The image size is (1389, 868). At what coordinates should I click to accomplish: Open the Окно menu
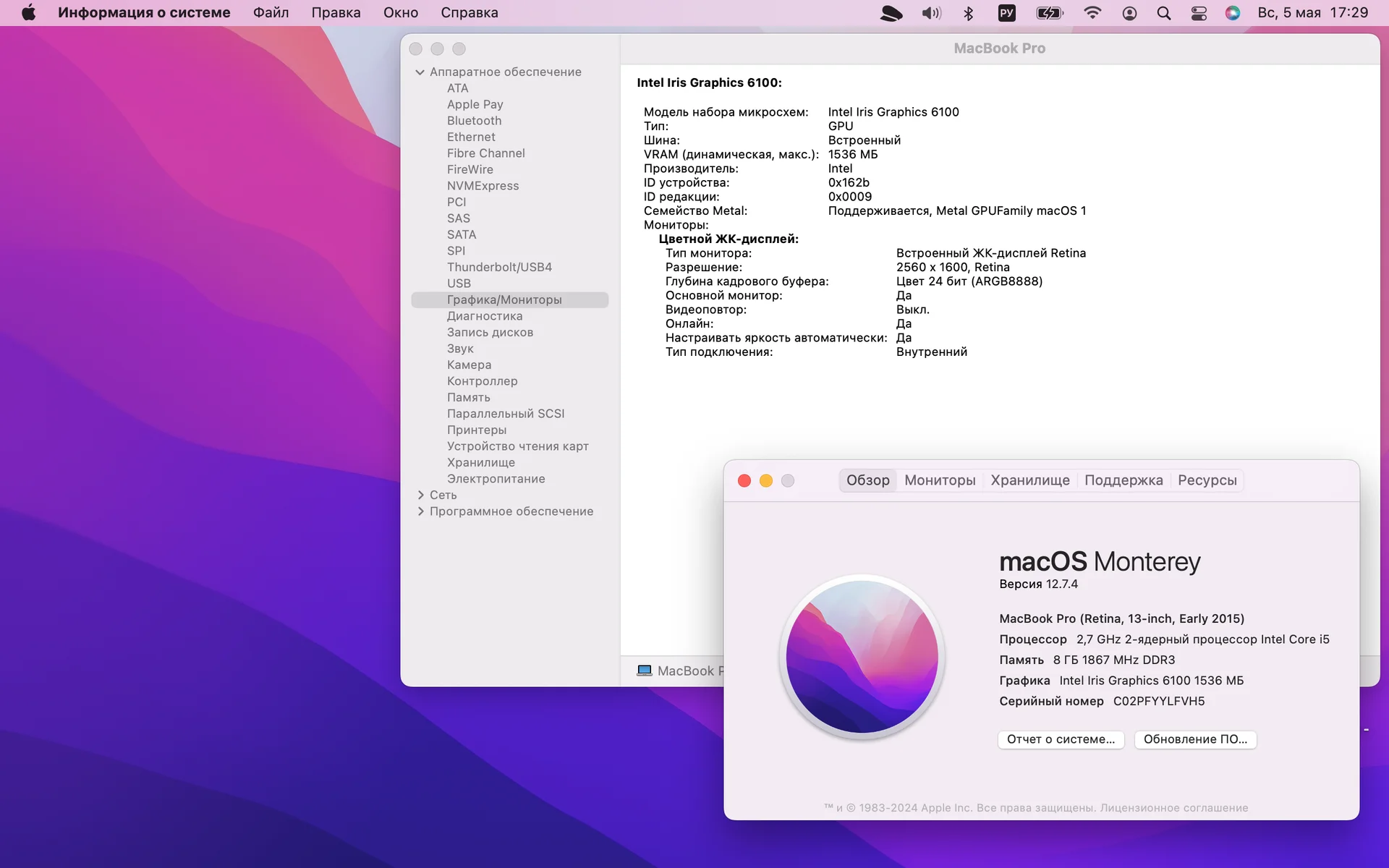[400, 12]
